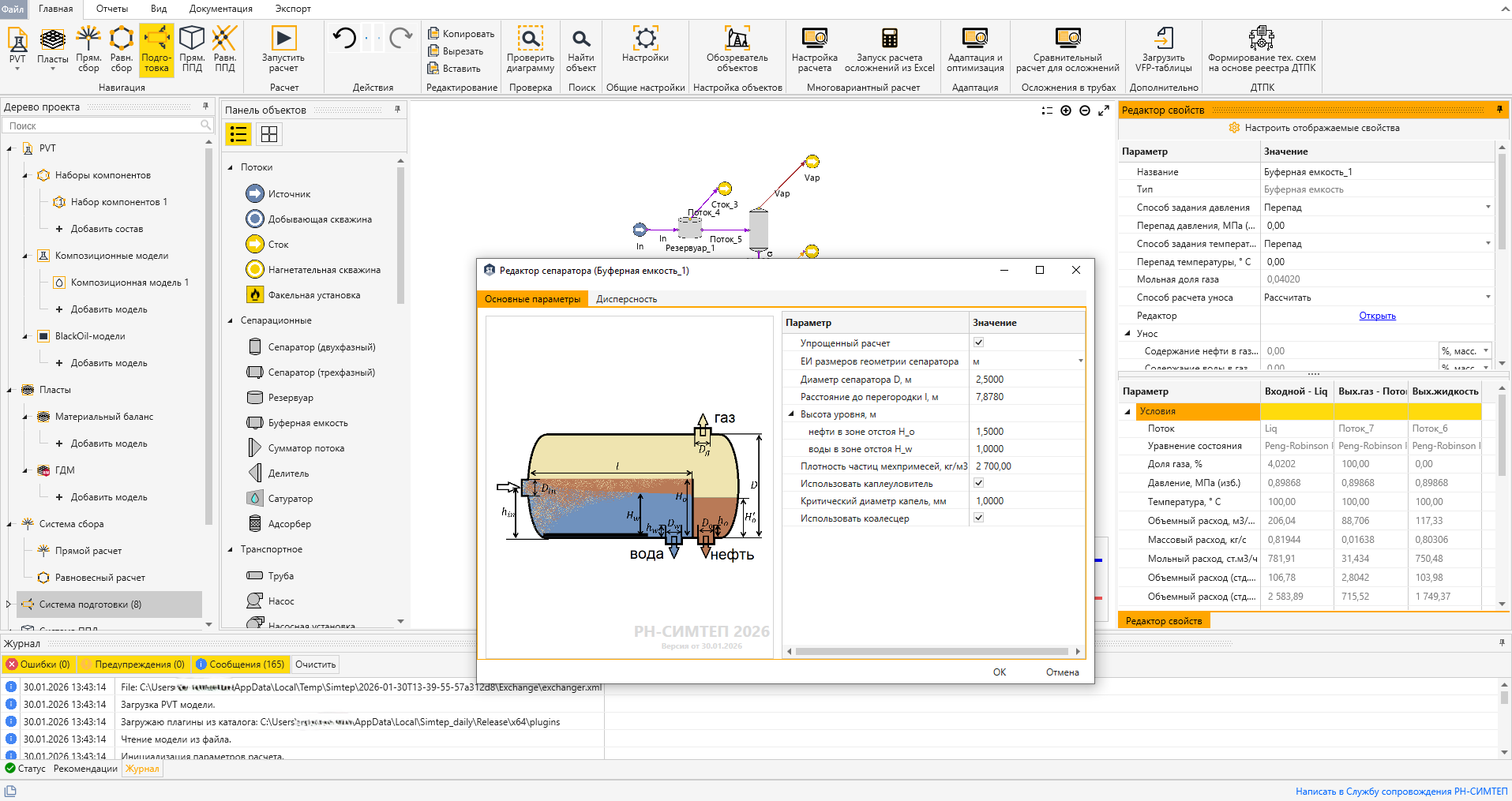
Task: Click the Открыть editor link
Action: point(1377,316)
